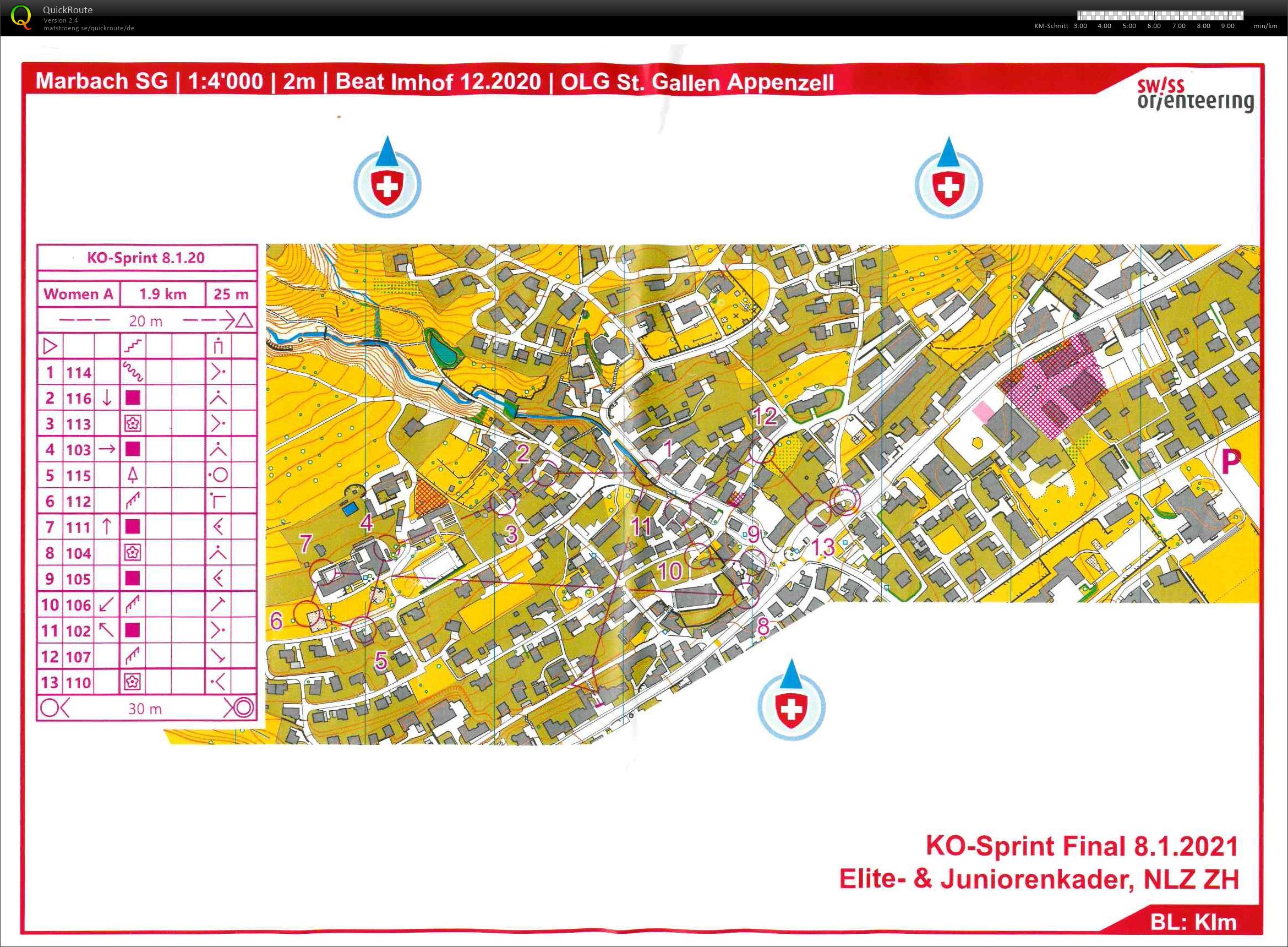The height and width of the screenshot is (947, 1288).
Task: Click control number 10 on the map
Action: [670, 571]
